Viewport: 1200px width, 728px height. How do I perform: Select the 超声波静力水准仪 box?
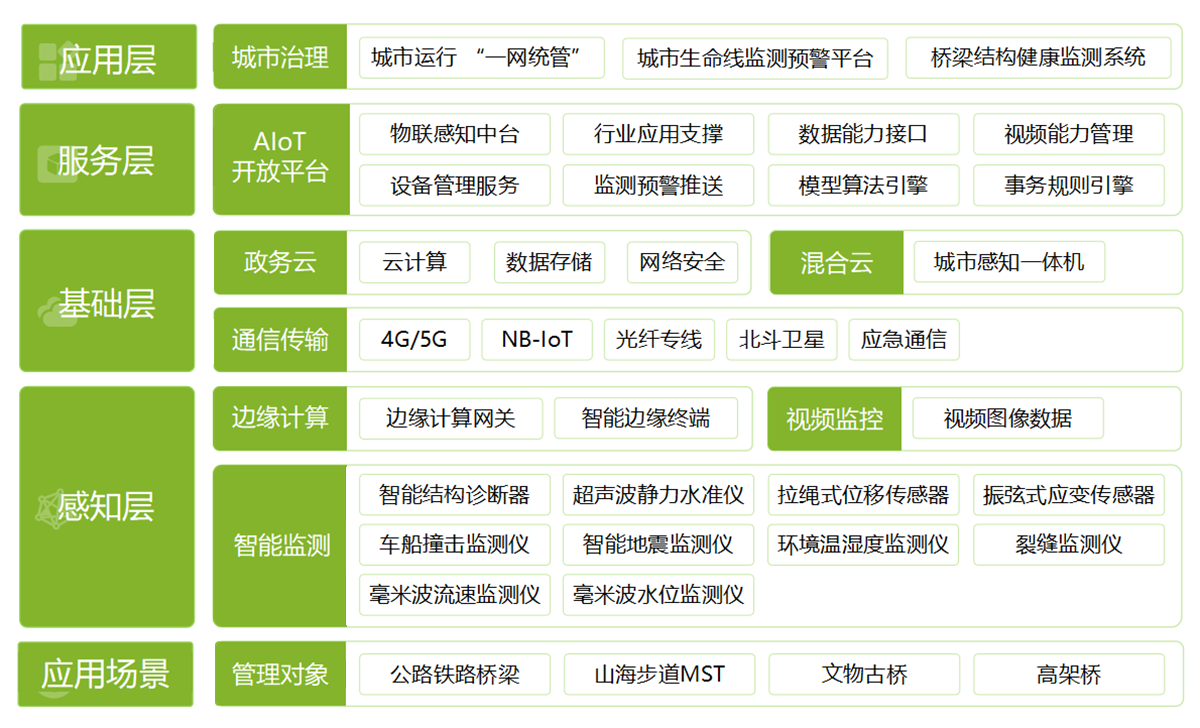point(659,495)
